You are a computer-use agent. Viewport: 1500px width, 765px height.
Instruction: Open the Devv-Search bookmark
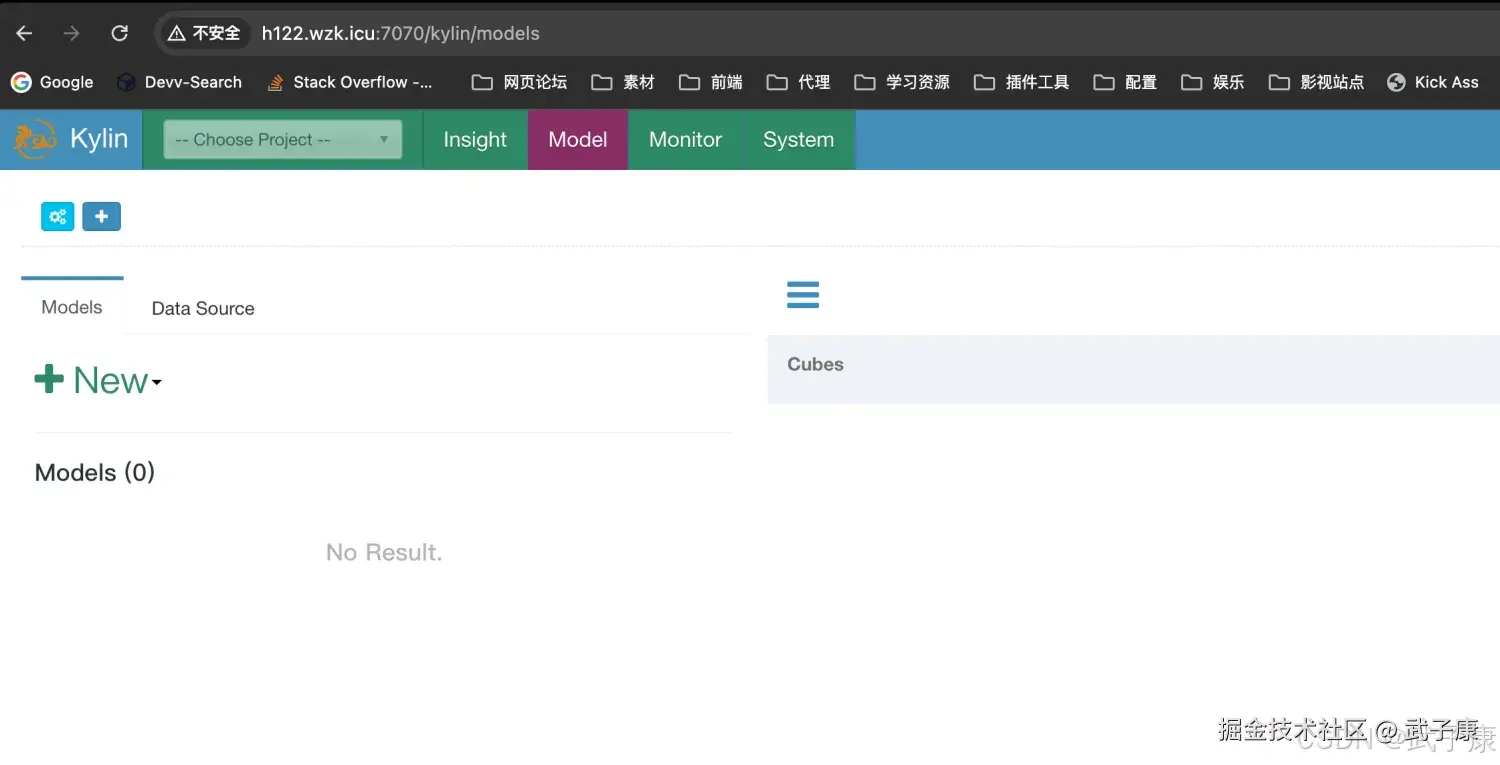pos(179,82)
